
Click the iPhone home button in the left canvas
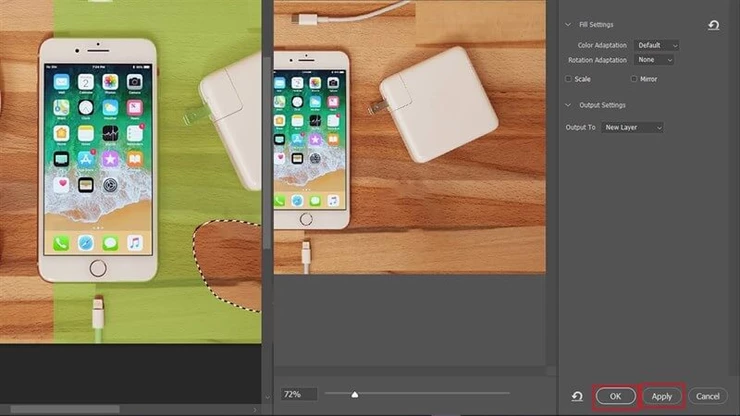coord(97,267)
